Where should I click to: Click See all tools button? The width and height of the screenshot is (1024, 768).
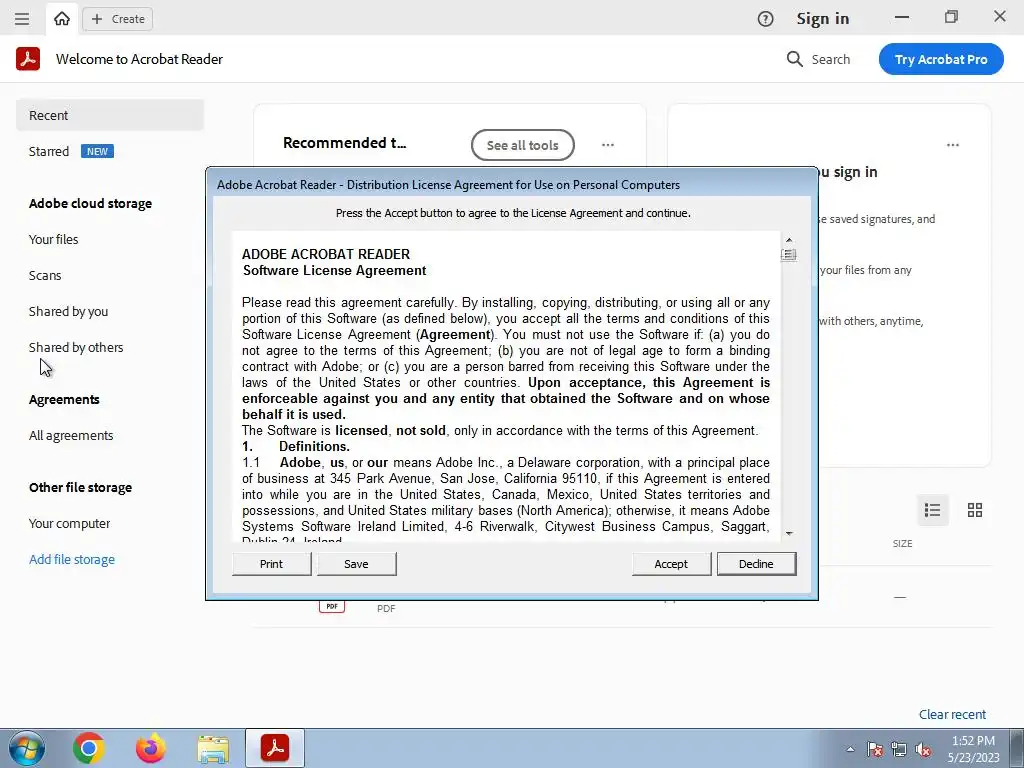[x=522, y=145]
